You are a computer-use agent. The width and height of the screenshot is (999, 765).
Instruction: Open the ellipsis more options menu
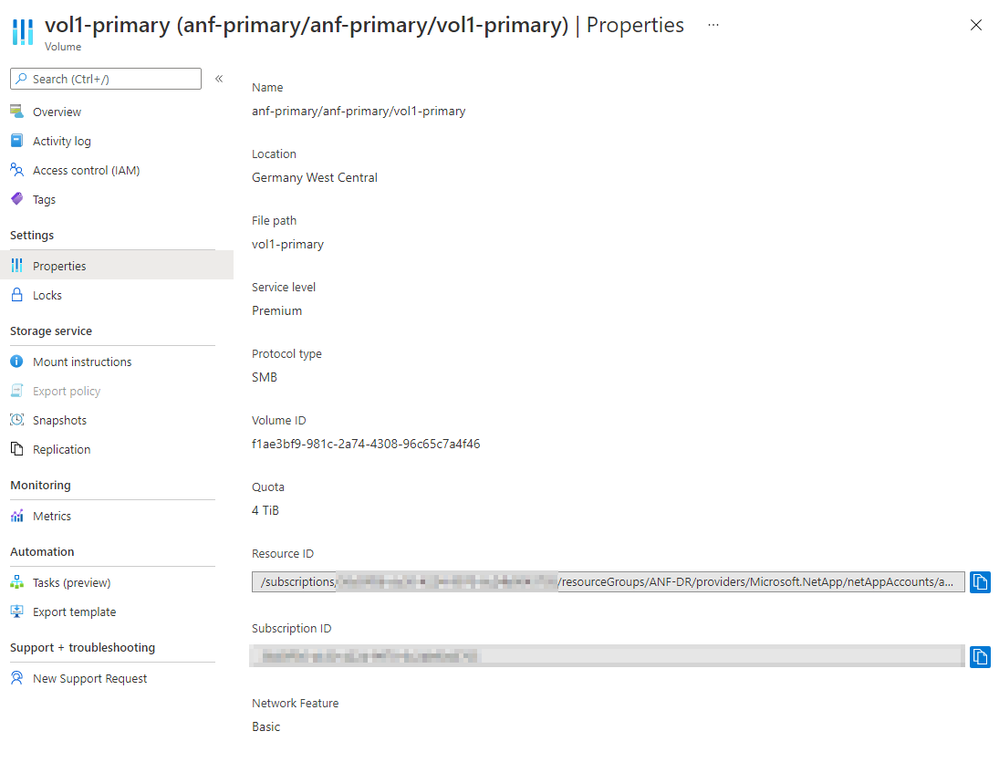tap(713, 25)
